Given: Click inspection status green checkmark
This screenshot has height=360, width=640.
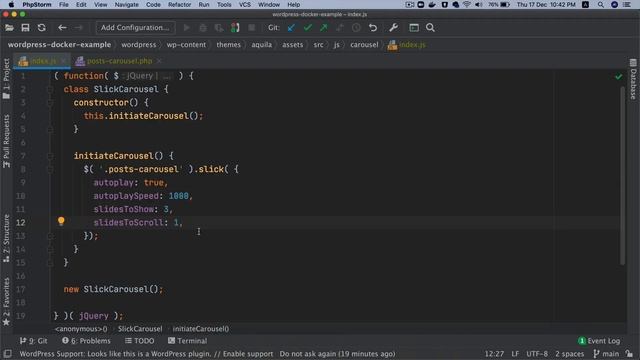Looking at the screenshot, I should coord(619,76).
